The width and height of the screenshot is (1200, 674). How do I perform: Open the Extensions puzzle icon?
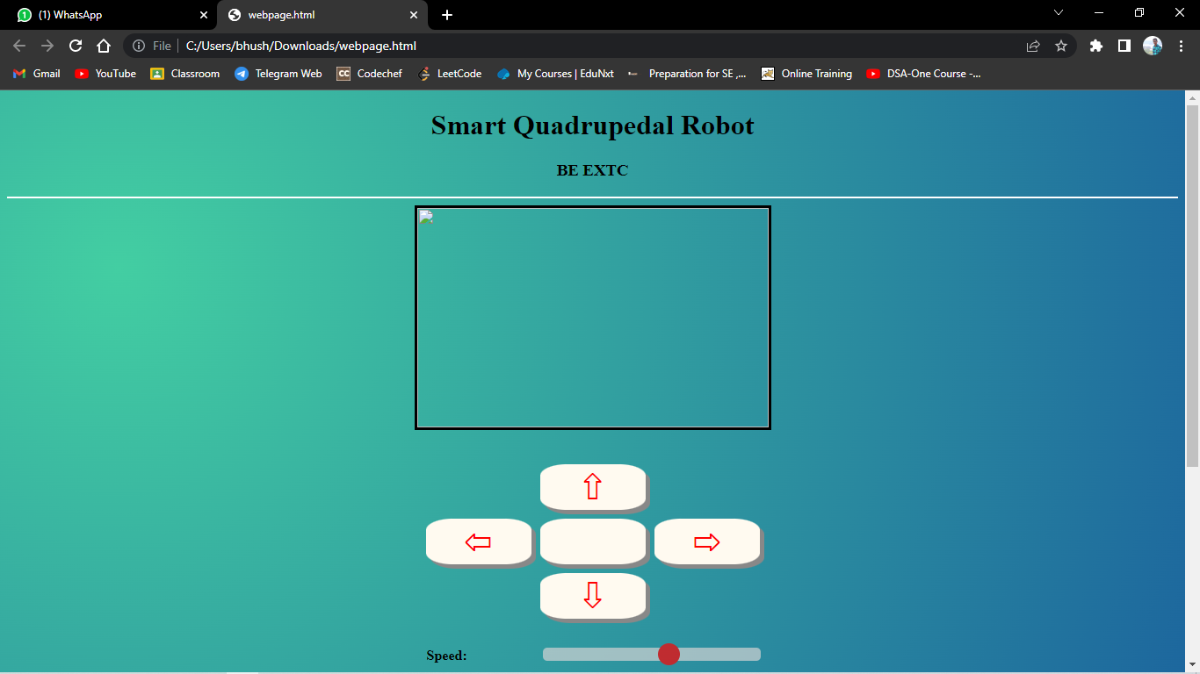click(x=1096, y=46)
